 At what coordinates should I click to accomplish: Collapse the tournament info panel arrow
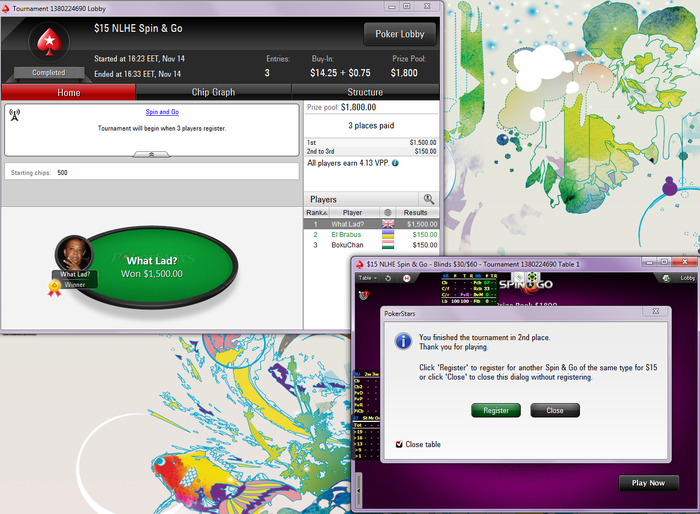151,154
